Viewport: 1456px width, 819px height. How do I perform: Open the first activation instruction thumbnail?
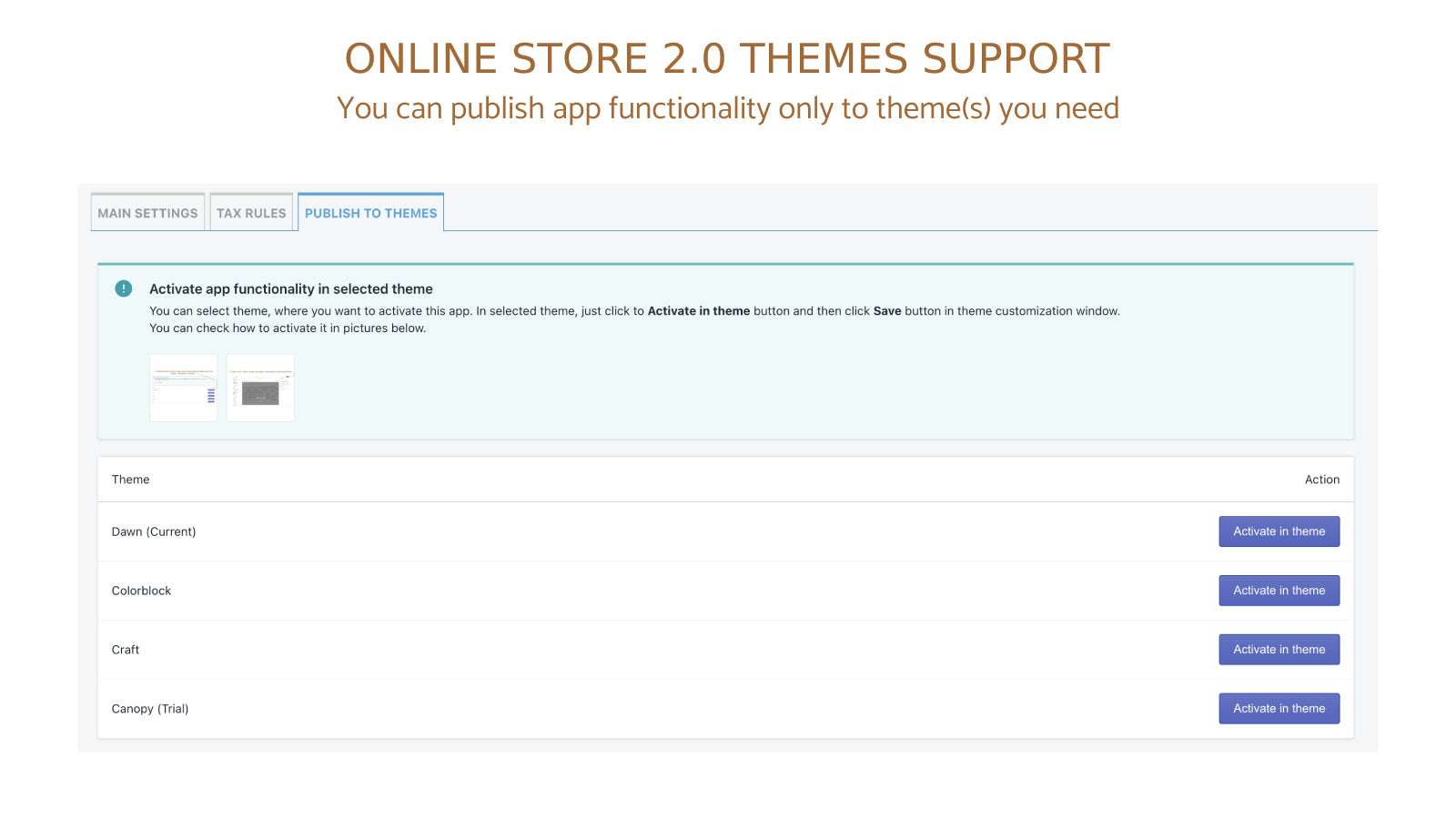click(x=183, y=388)
